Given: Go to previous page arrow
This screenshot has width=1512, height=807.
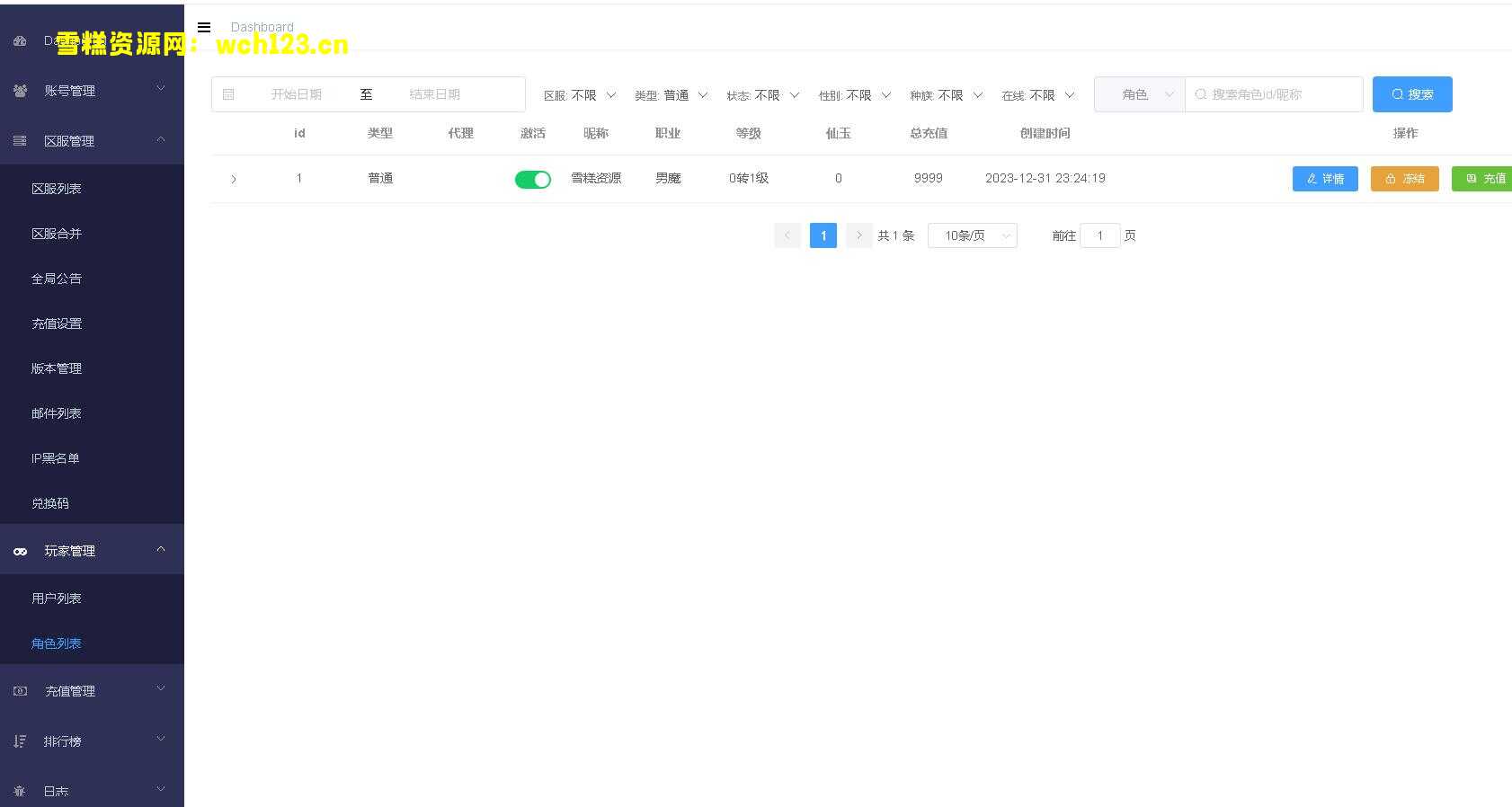Looking at the screenshot, I should tap(787, 235).
